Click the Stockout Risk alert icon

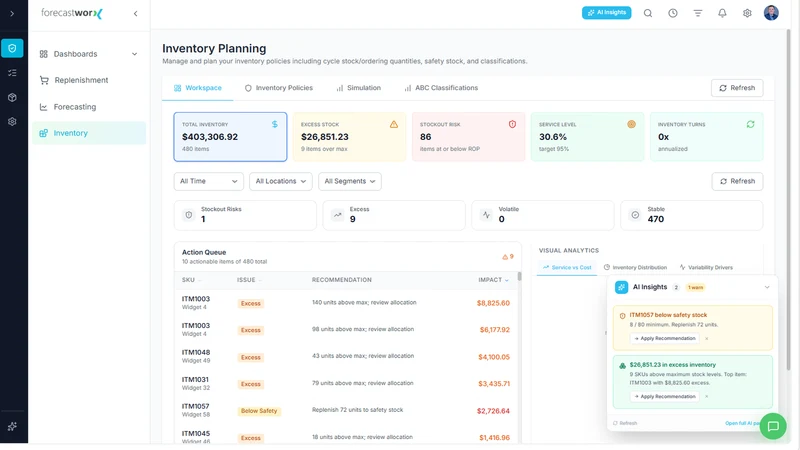[x=512, y=124]
